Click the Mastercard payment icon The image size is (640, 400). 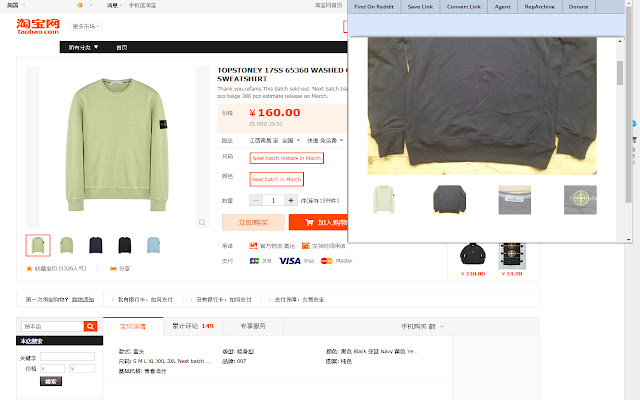pyautogui.click(x=327, y=261)
